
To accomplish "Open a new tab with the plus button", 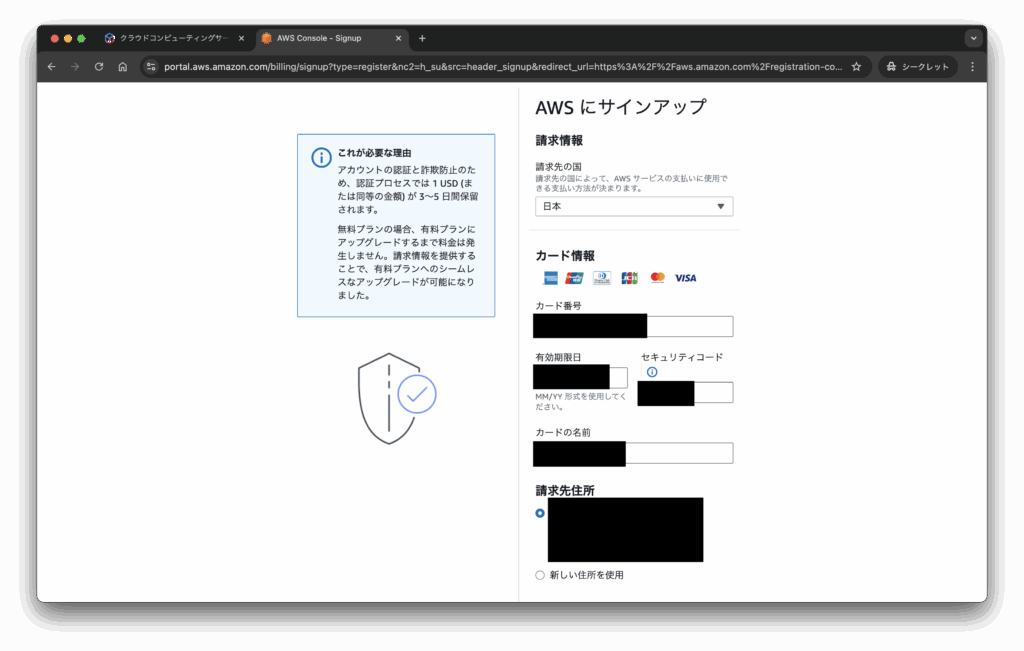I will pos(421,37).
